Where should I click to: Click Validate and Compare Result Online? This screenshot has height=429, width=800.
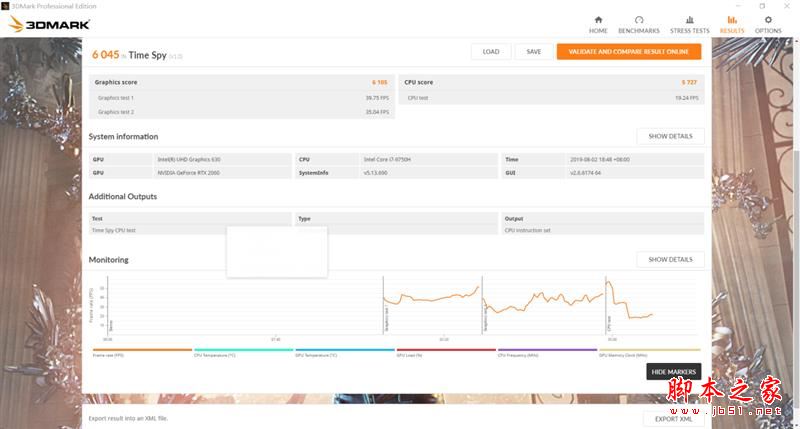click(x=629, y=52)
